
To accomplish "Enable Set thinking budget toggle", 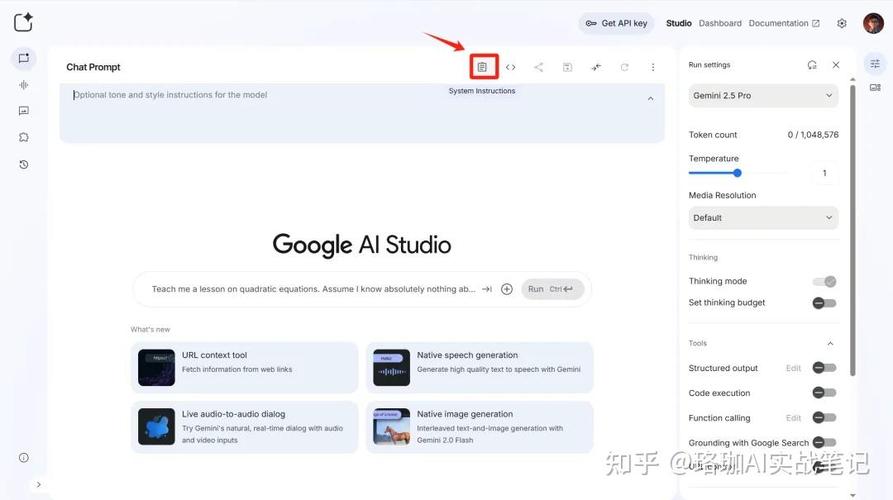I will click(824, 303).
